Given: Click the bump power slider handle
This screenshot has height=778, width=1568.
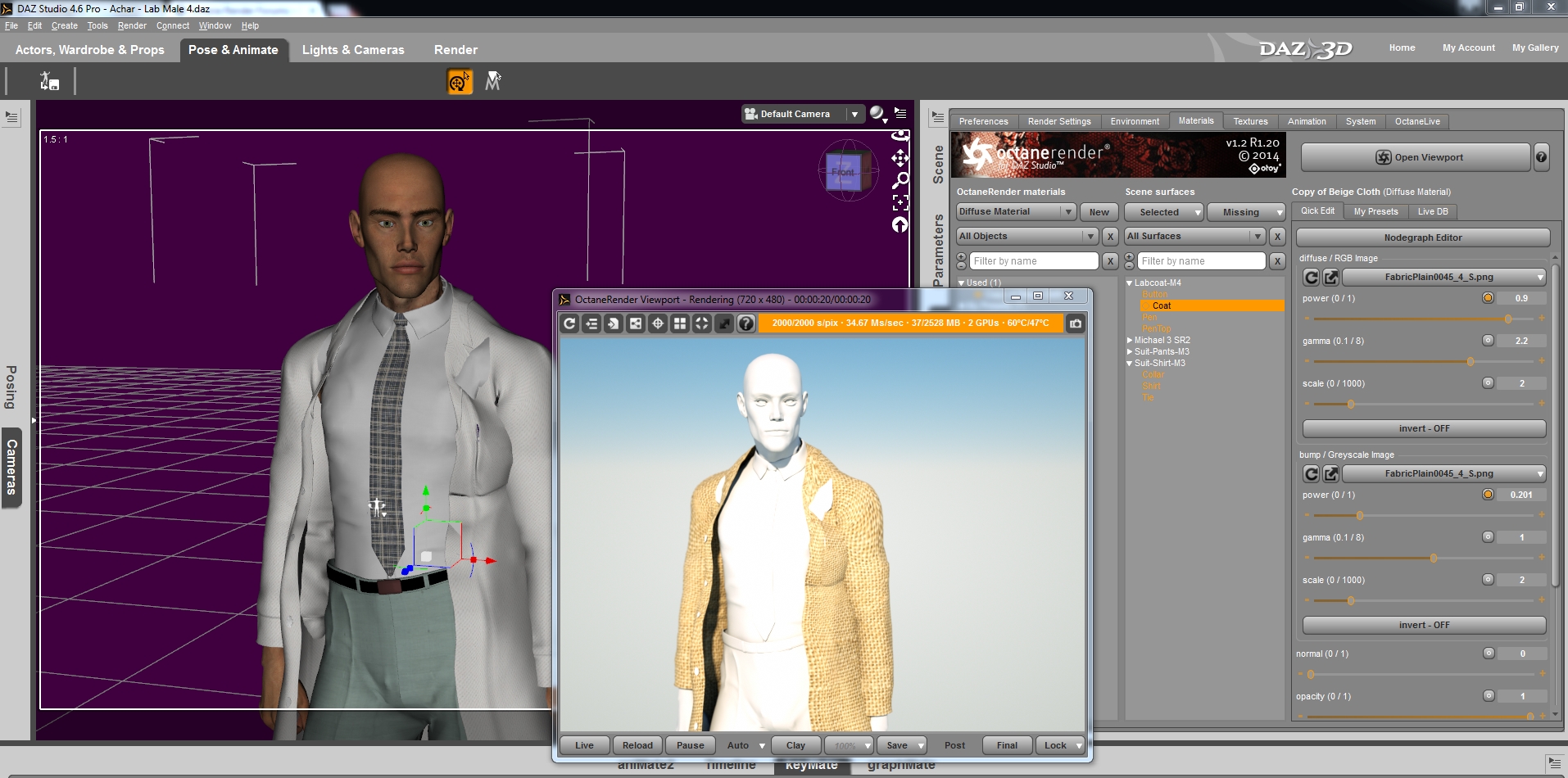Looking at the screenshot, I should coord(1360,515).
